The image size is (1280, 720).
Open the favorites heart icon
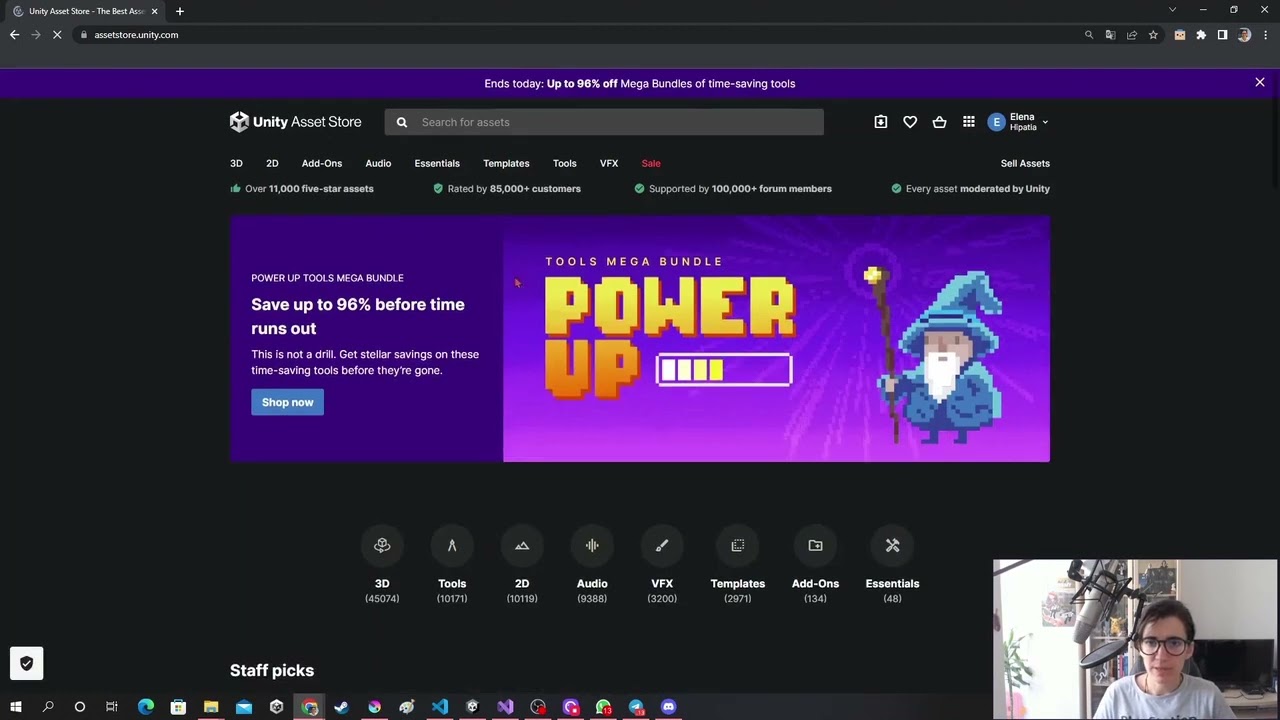910,122
